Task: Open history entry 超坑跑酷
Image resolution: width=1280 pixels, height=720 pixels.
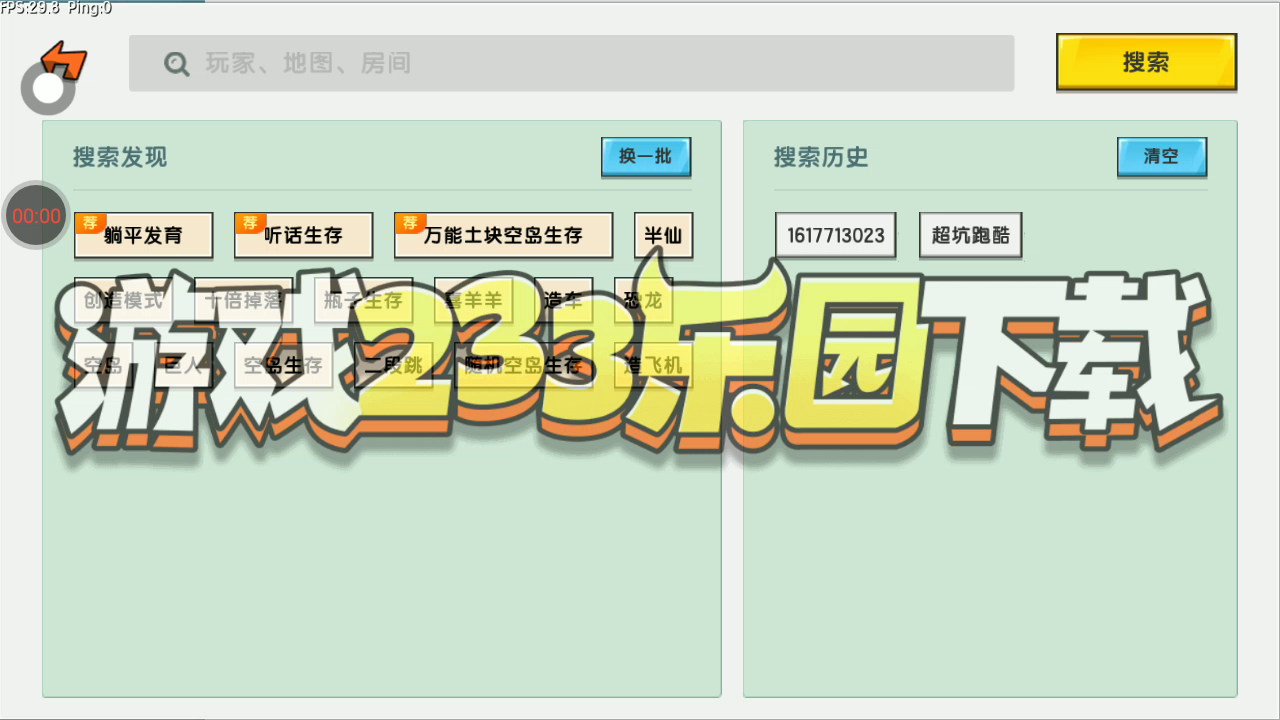Action: point(970,236)
